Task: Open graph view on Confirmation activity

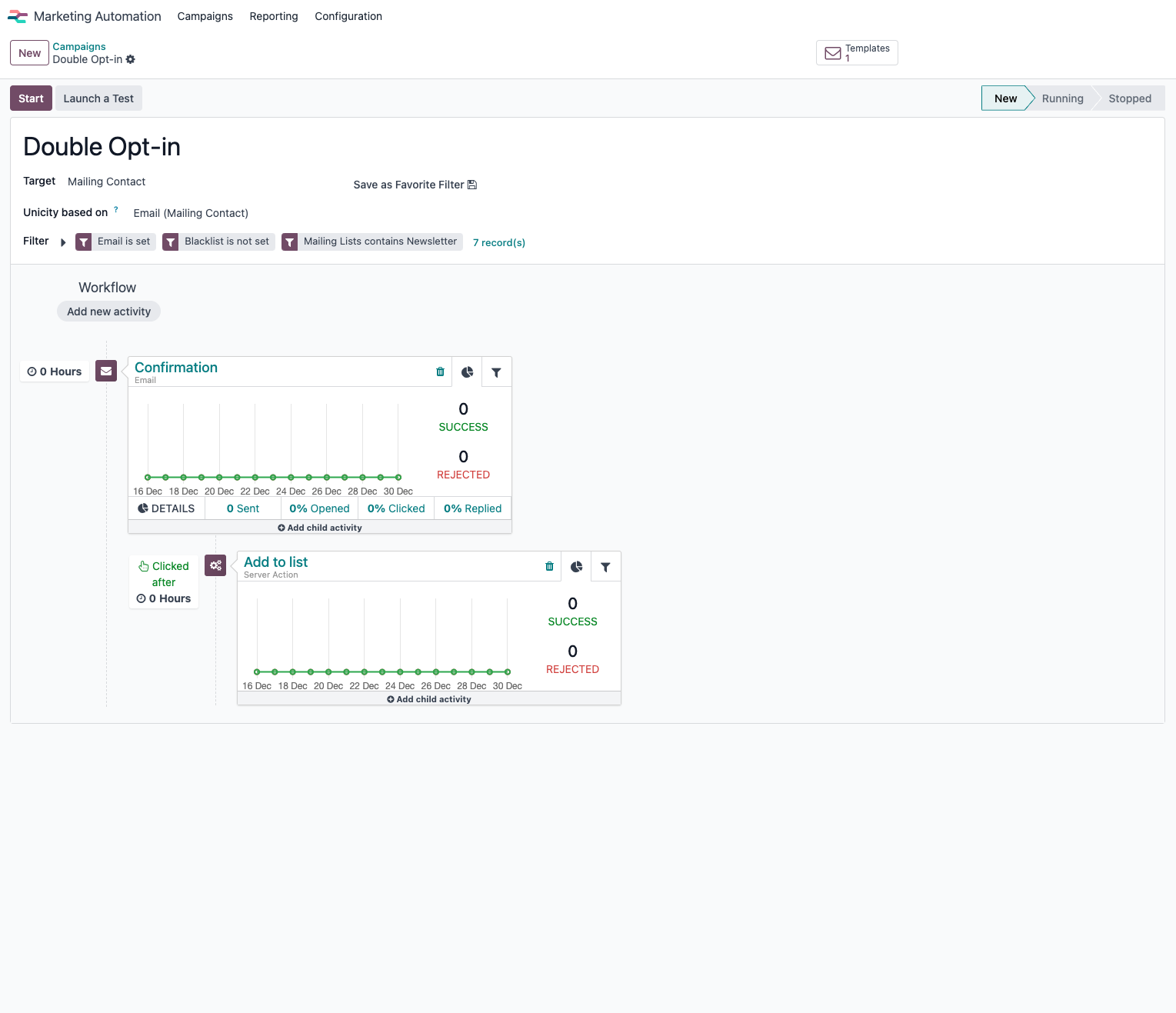Action: (x=467, y=372)
